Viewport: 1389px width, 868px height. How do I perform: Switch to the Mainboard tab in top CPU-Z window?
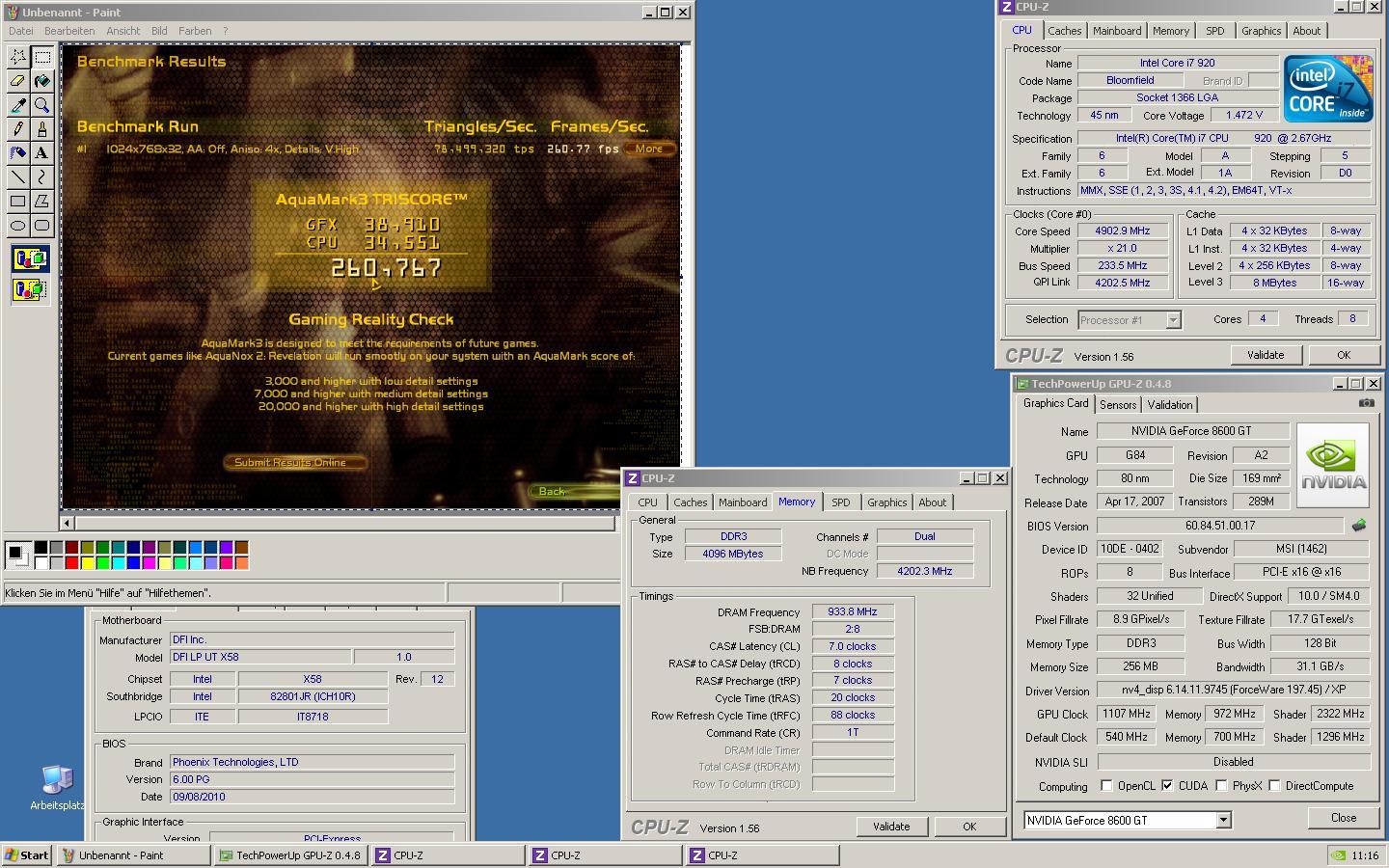click(x=1117, y=31)
